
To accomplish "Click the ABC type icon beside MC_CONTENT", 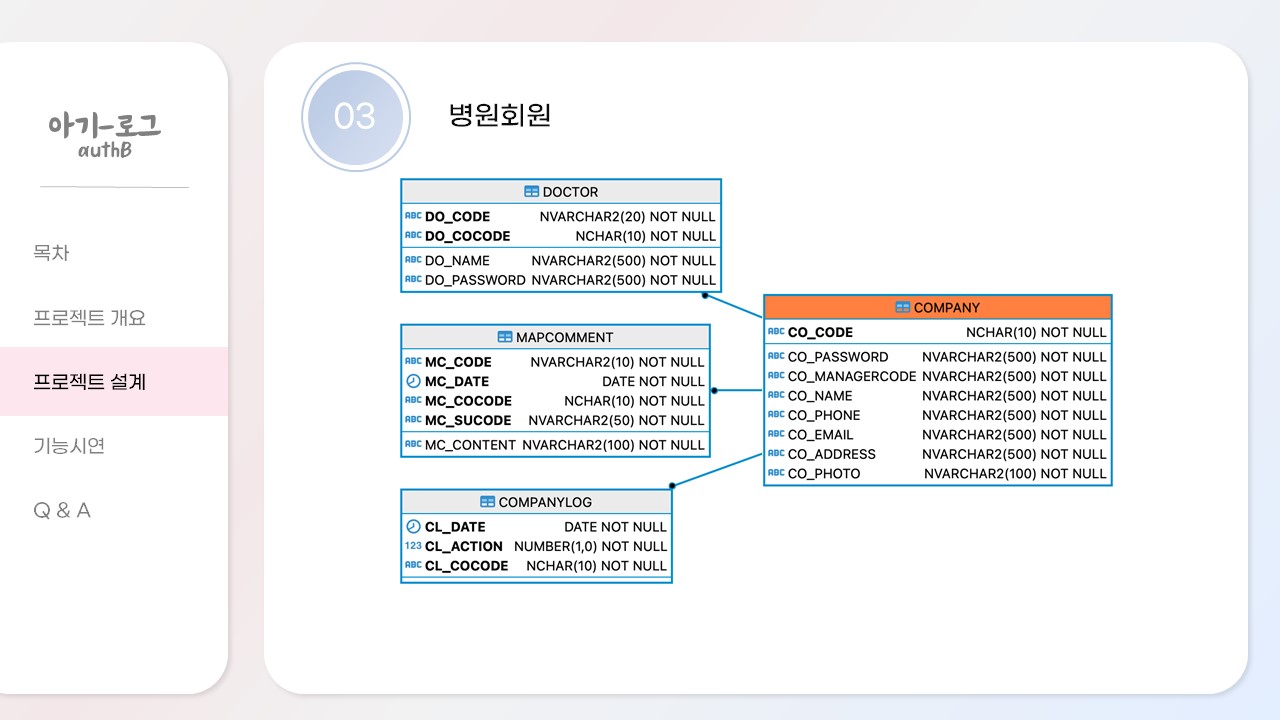I will [x=413, y=445].
